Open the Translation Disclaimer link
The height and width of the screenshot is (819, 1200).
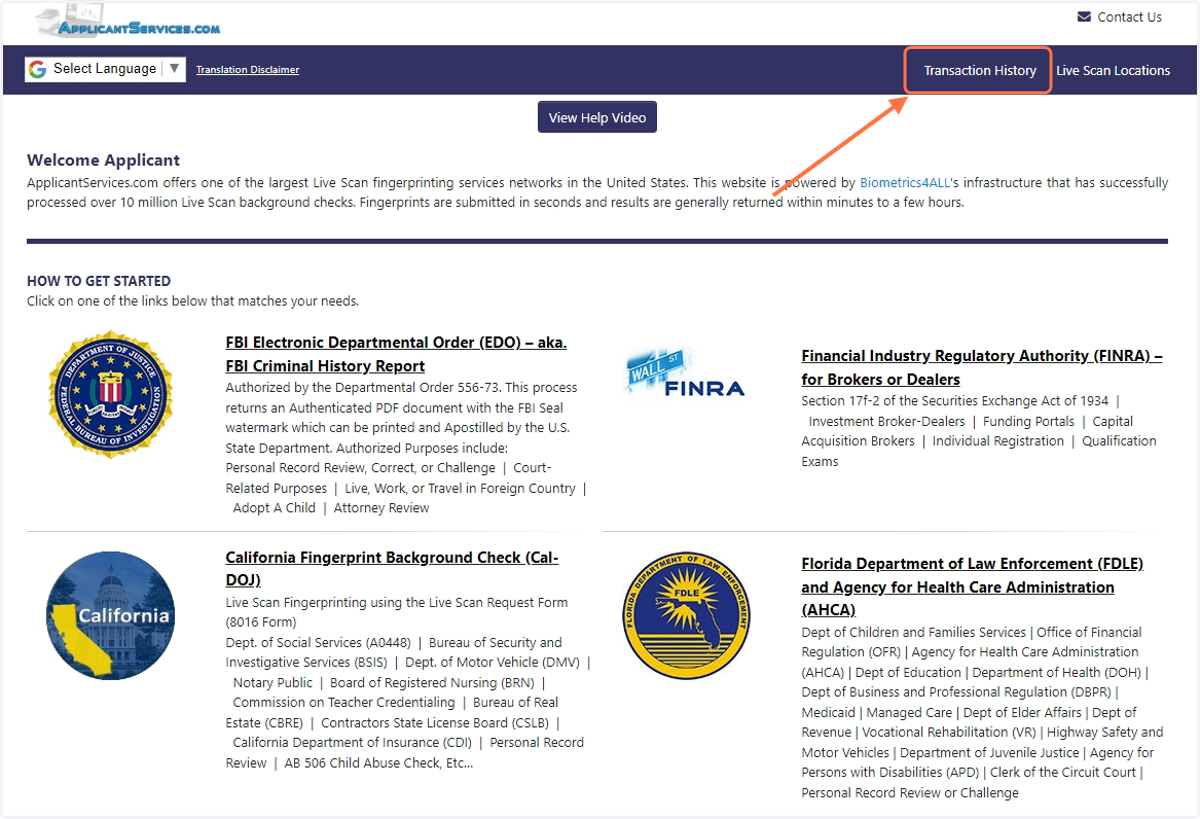pyautogui.click(x=247, y=70)
